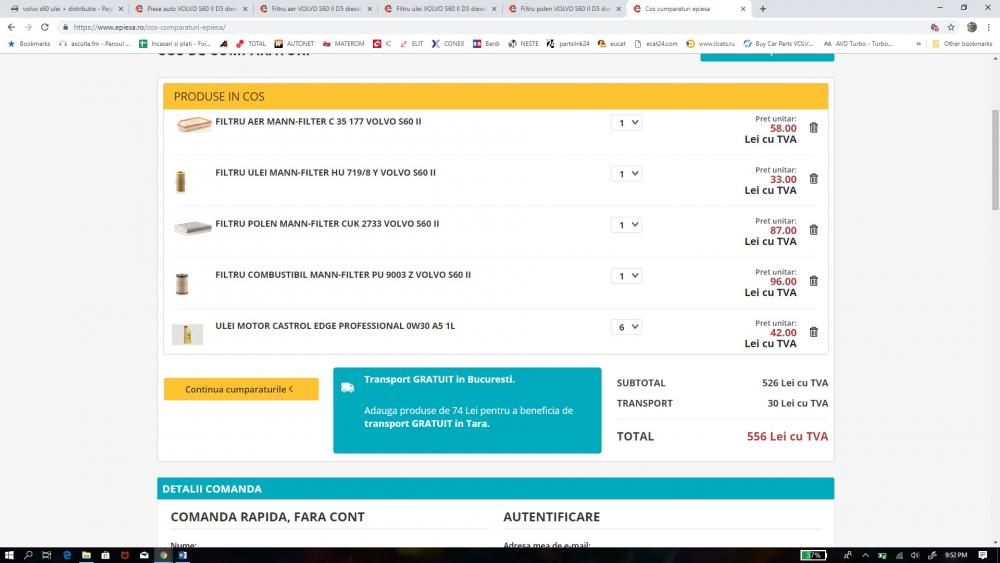Click the page vertical scrollbar thumb
The width and height of the screenshot is (1000, 563).
coord(995,159)
